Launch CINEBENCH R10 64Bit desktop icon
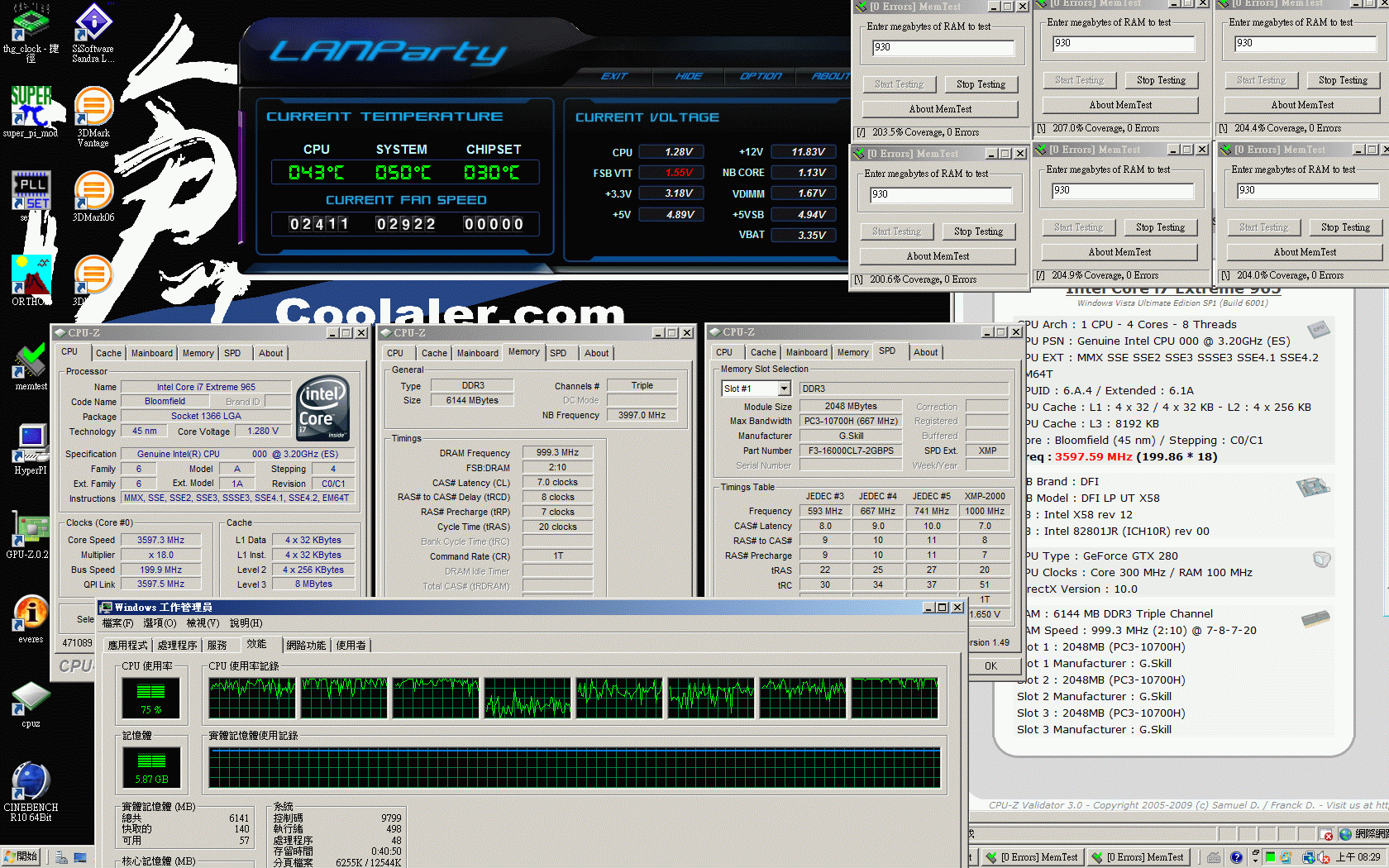Image resolution: width=1389 pixels, height=868 pixels. [x=31, y=791]
